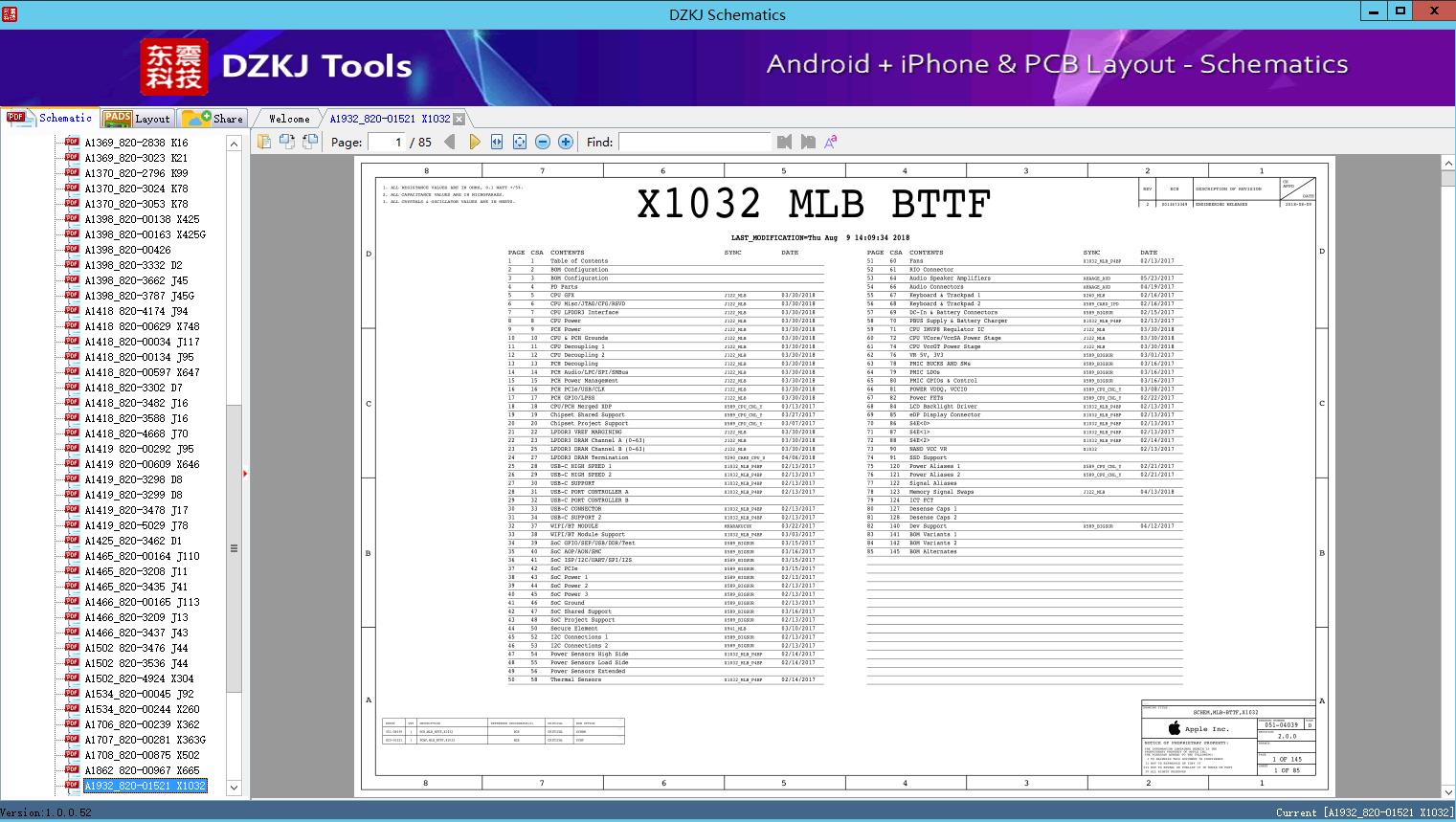
Task: Open A1708_820-00875 X502 schematic
Action: coord(142,755)
